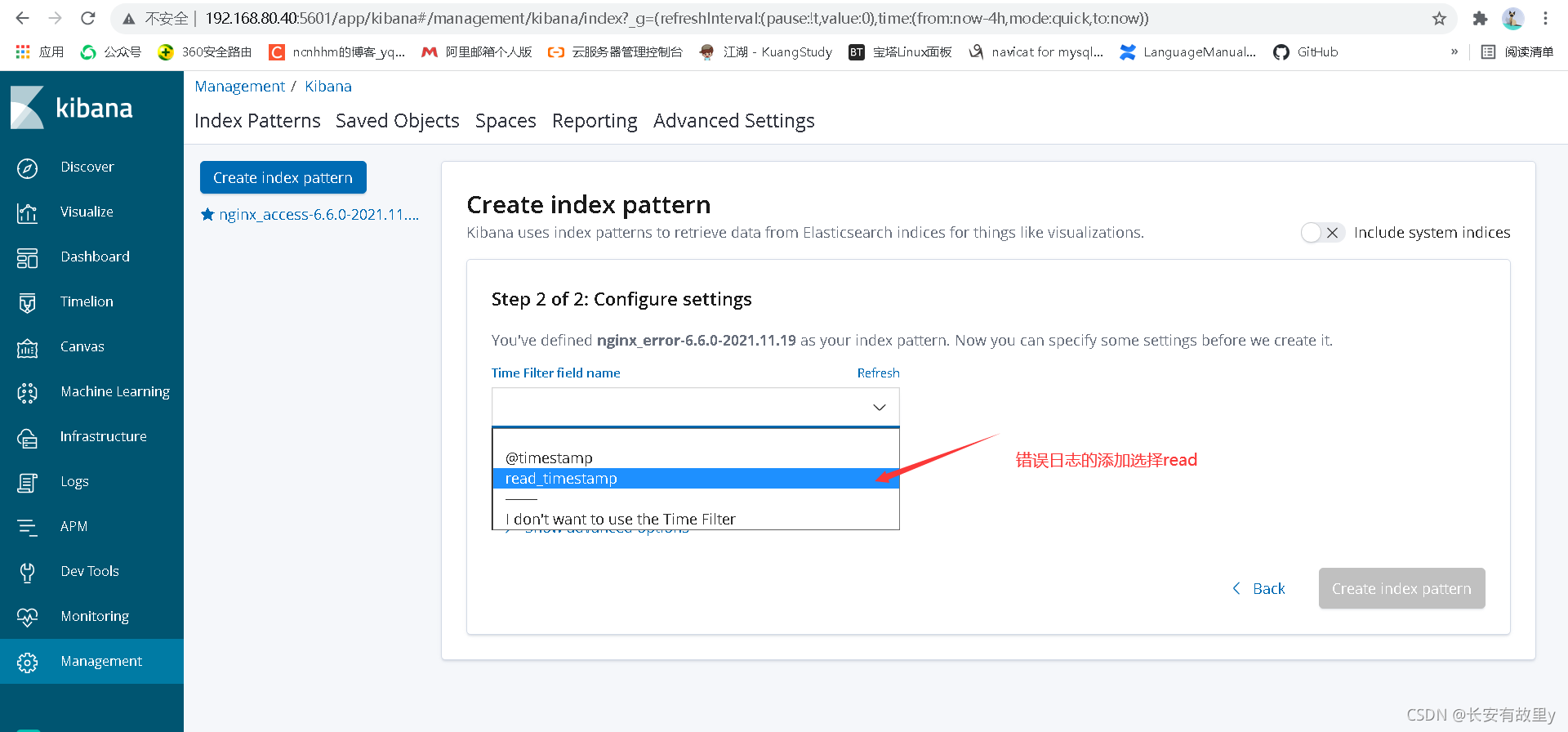Go Back to step 1
Viewport: 1568px width, 732px height.
point(1258,588)
